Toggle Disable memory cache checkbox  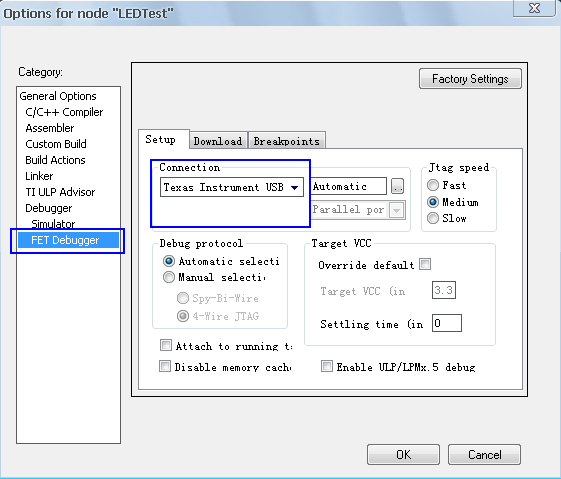coord(165,366)
